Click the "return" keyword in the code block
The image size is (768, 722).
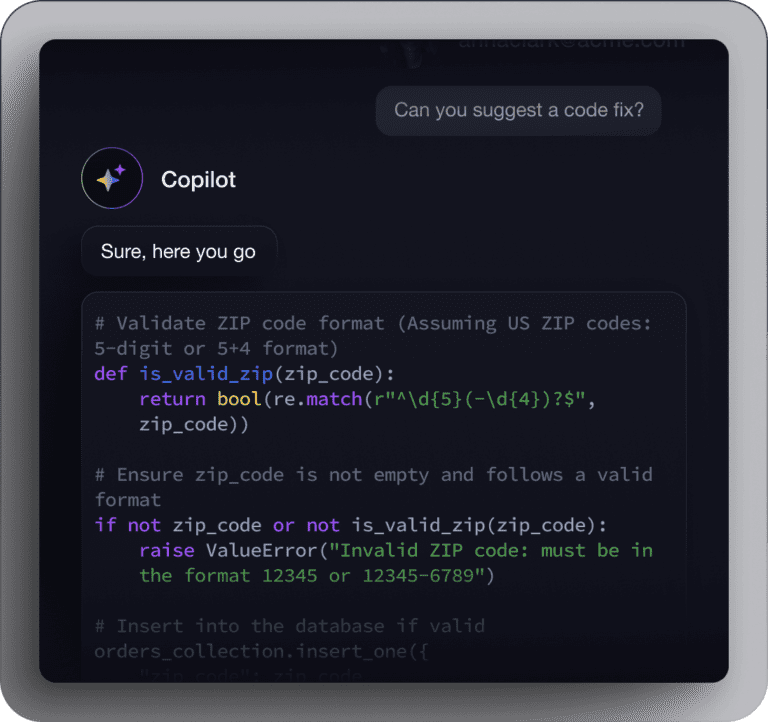172,399
